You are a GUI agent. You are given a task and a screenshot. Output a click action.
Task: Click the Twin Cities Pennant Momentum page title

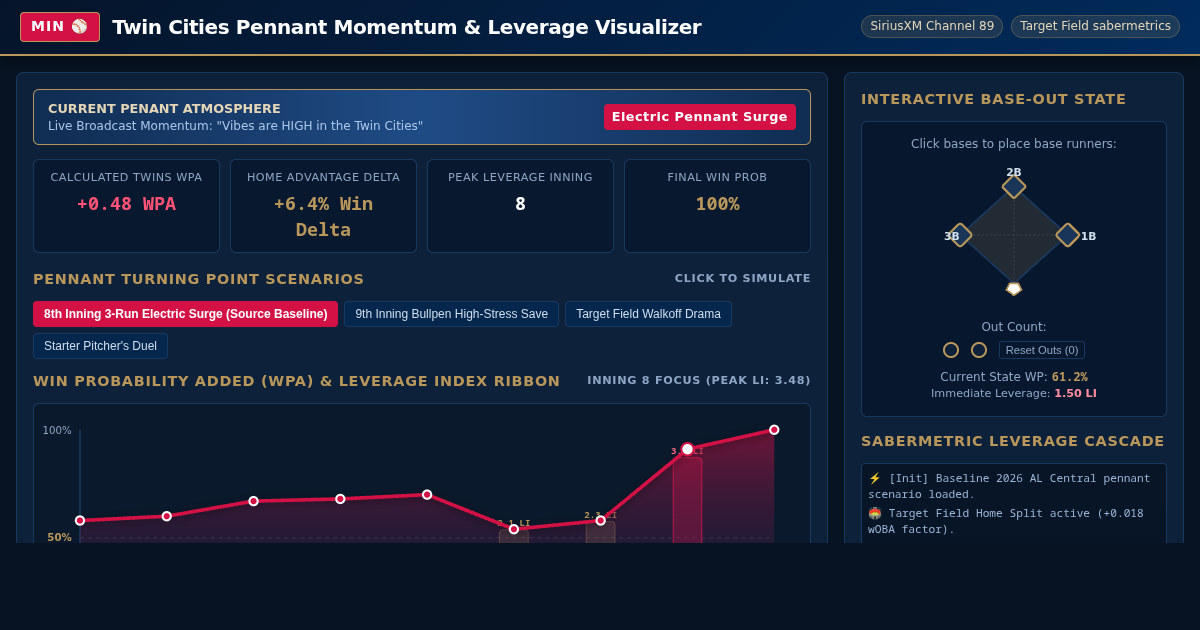click(x=407, y=27)
